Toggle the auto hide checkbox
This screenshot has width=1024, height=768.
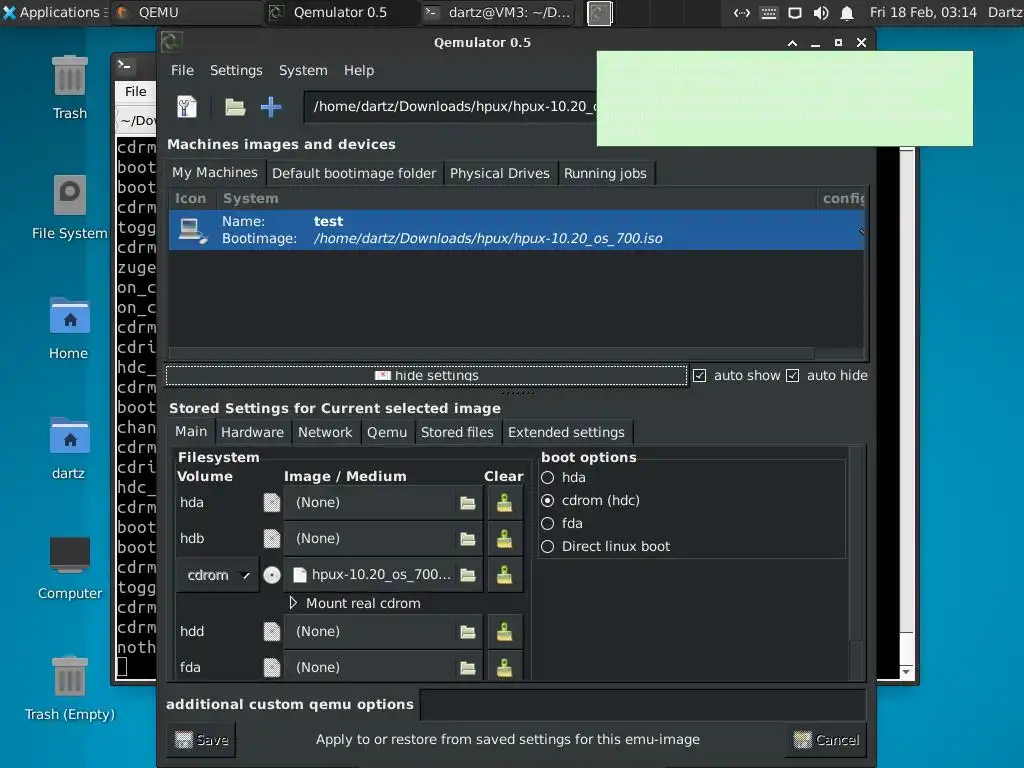793,376
